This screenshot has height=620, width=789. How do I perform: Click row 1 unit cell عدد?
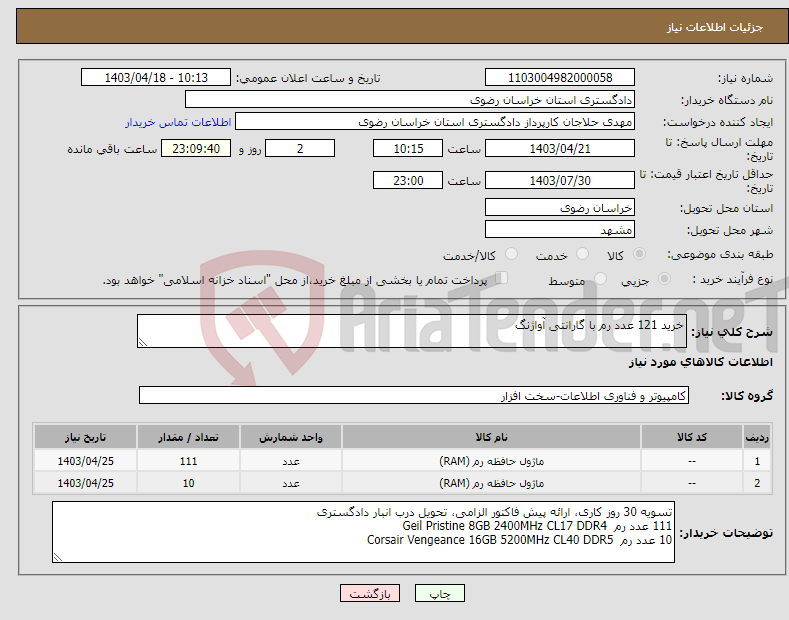coord(291,461)
